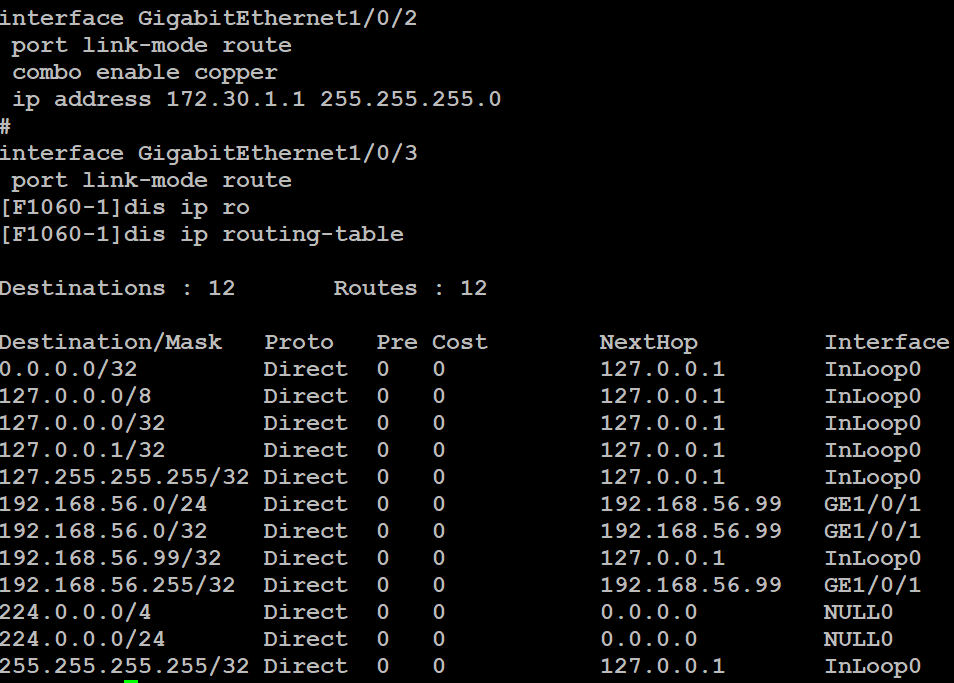The image size is (954, 683).
Task: Click the Destination/Mask column header
Action: click(111, 342)
